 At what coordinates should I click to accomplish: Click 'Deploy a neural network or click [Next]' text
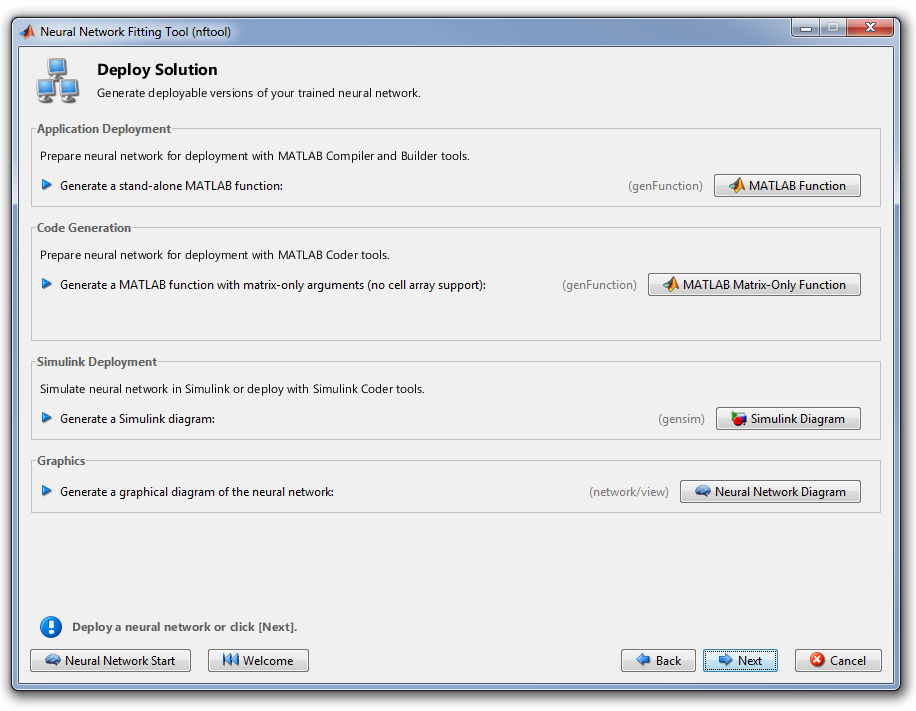(x=185, y=627)
